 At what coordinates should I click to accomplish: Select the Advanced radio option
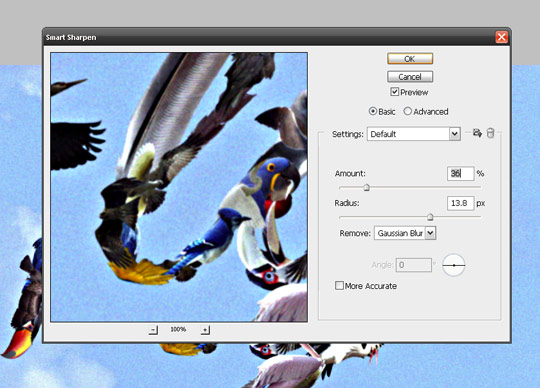[x=407, y=111]
